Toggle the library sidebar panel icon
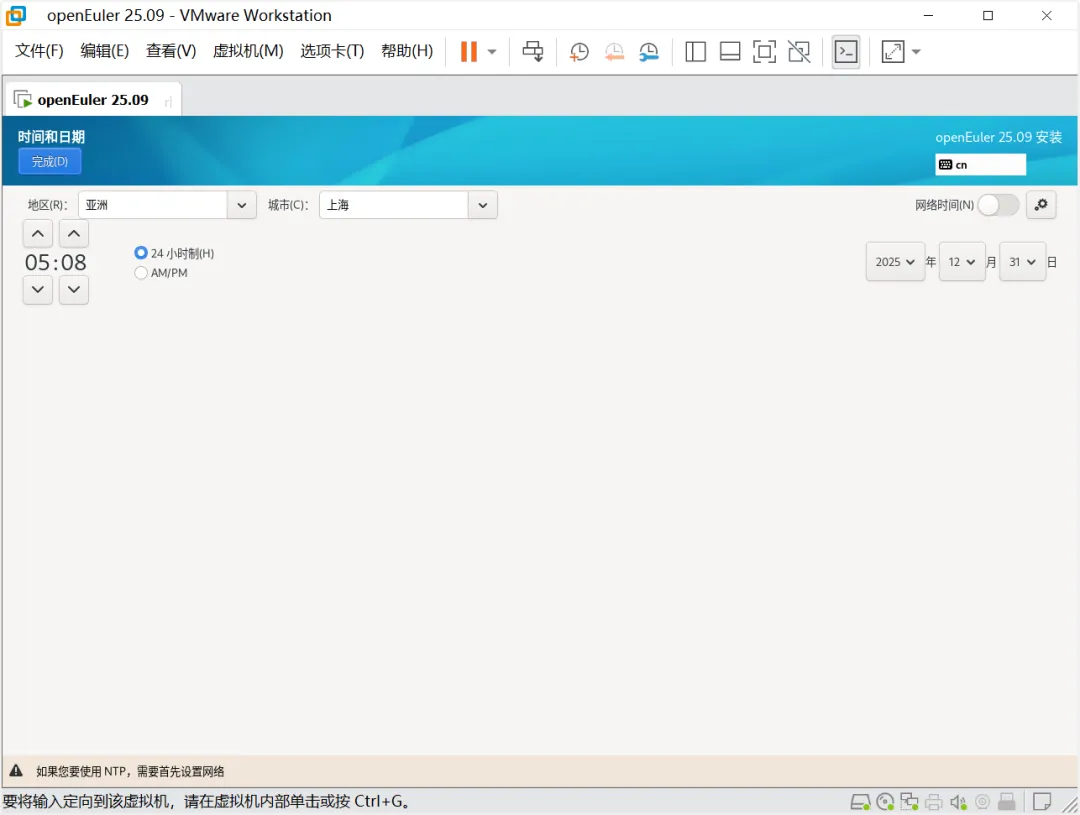The image size is (1080, 815). pos(696,52)
